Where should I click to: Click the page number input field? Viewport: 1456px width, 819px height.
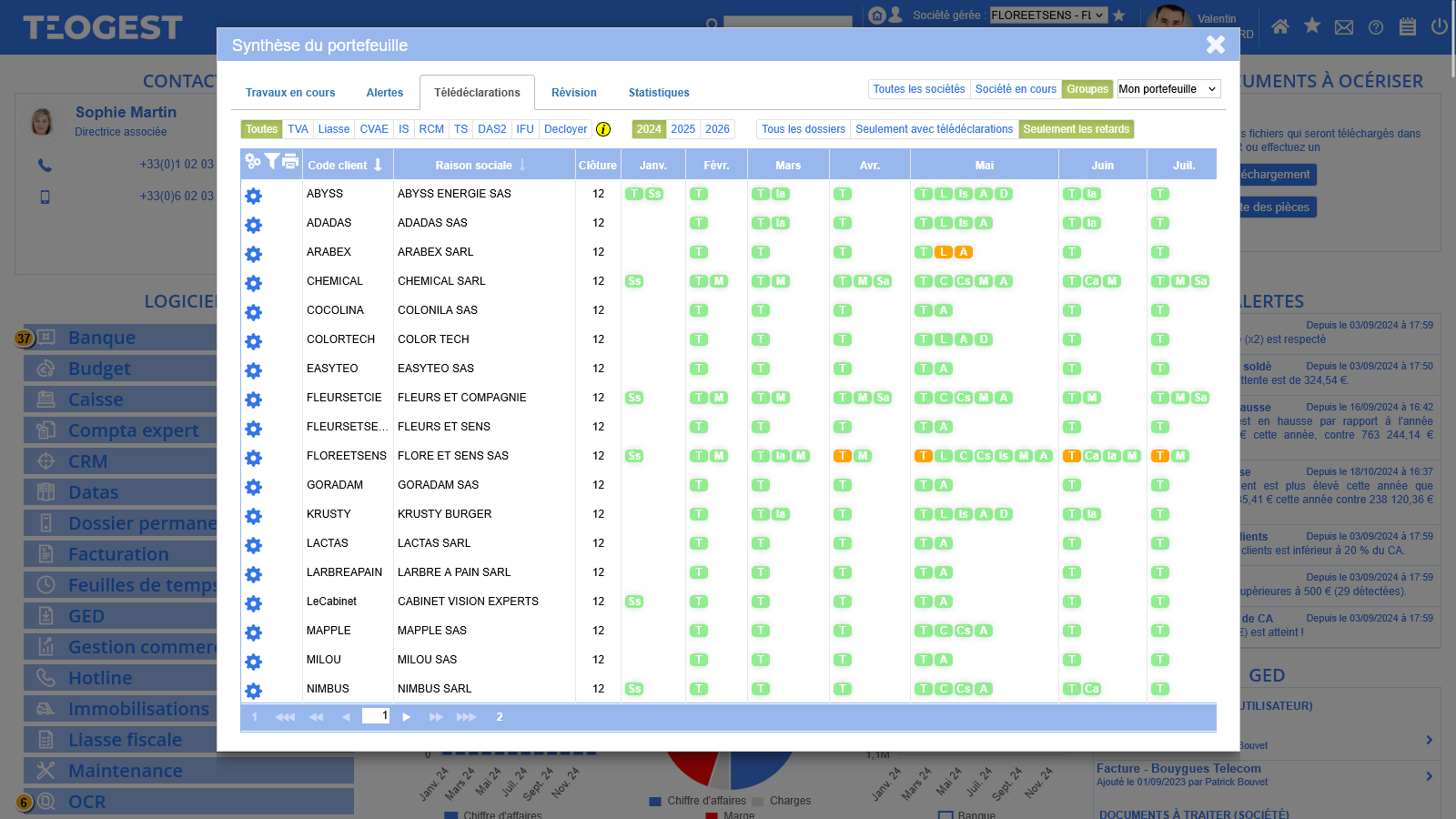(376, 716)
